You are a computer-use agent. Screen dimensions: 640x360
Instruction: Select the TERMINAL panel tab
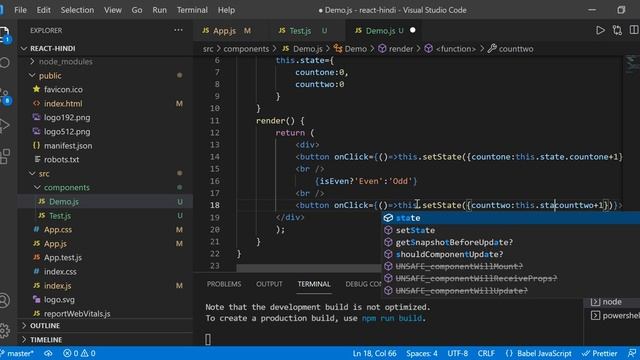pos(314,284)
